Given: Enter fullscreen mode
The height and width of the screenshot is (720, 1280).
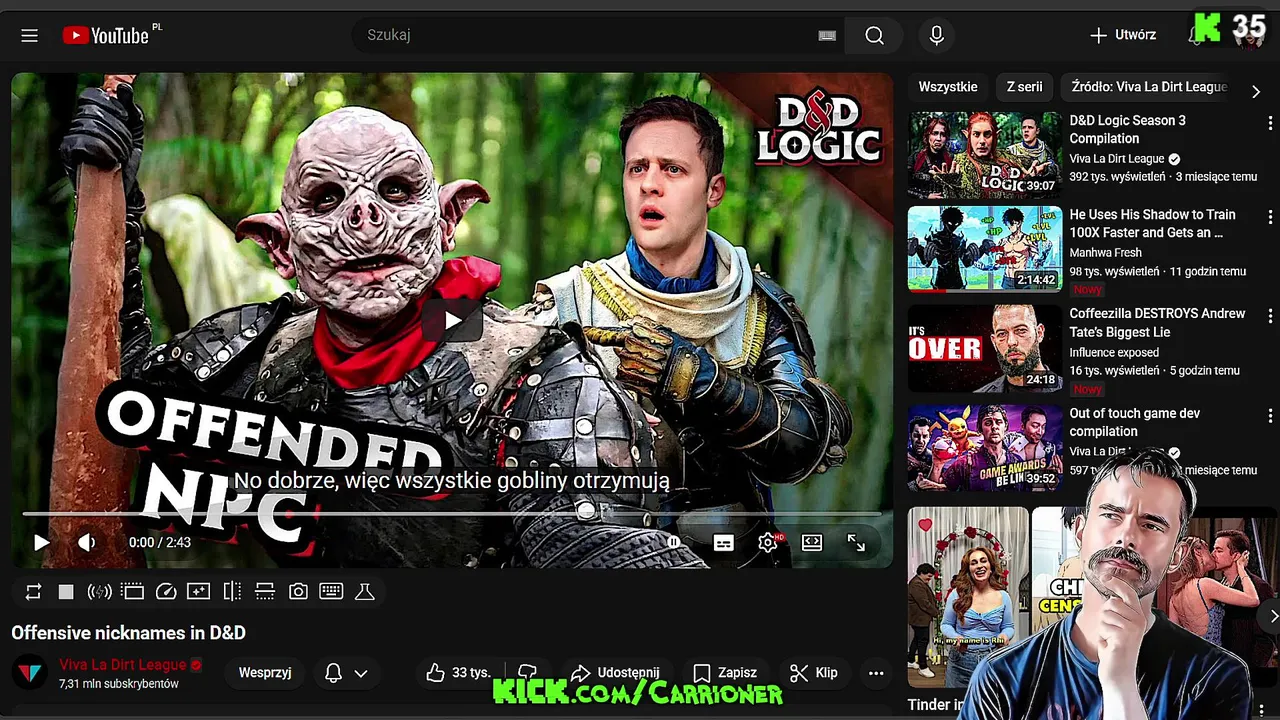Looking at the screenshot, I should pyautogui.click(x=856, y=542).
